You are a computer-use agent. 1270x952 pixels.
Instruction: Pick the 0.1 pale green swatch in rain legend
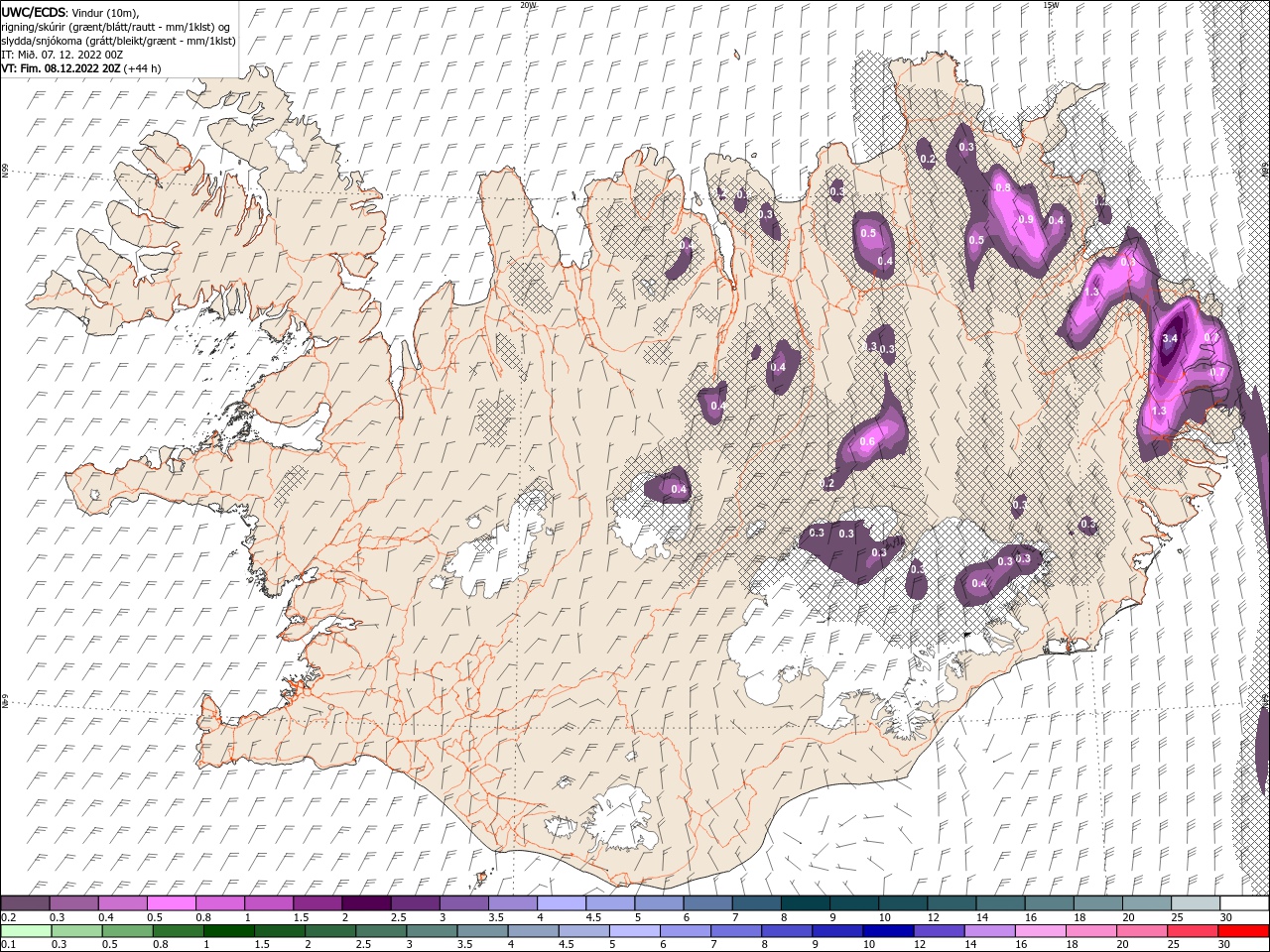pos(26,931)
